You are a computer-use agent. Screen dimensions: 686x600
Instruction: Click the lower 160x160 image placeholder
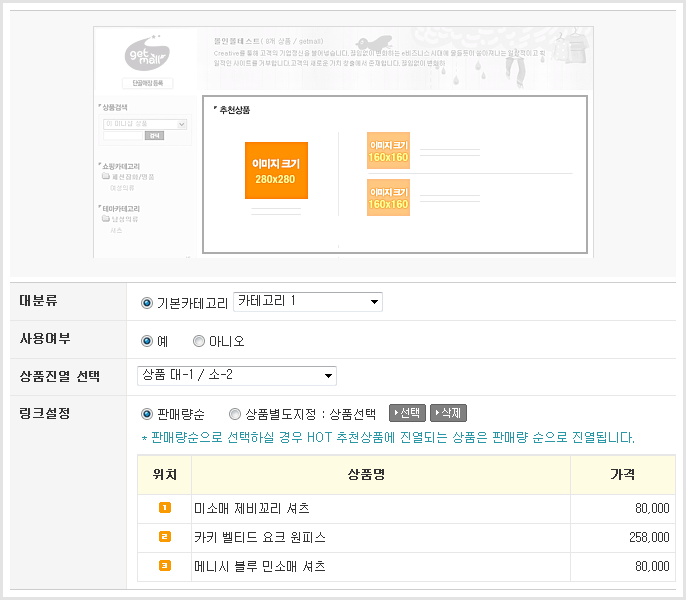pyautogui.click(x=388, y=197)
